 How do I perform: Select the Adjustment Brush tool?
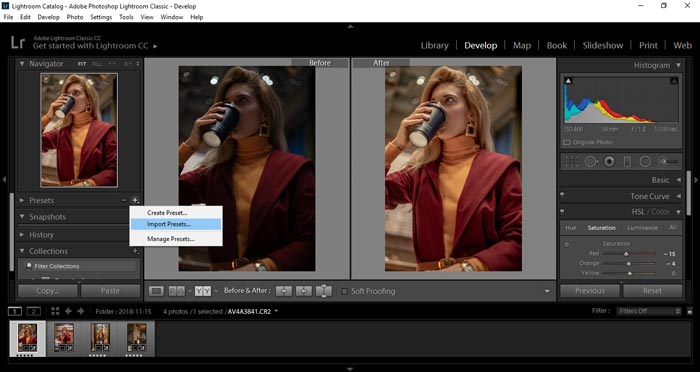pyautogui.click(x=668, y=162)
